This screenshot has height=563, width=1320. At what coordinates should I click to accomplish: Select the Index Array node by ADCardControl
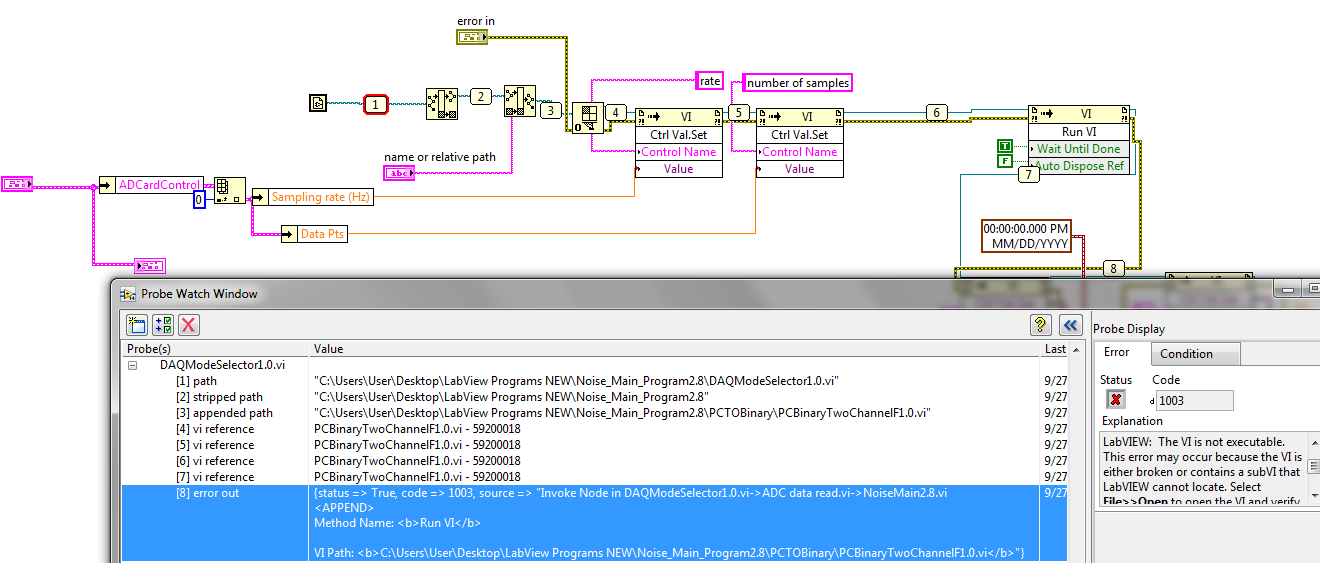[230, 190]
